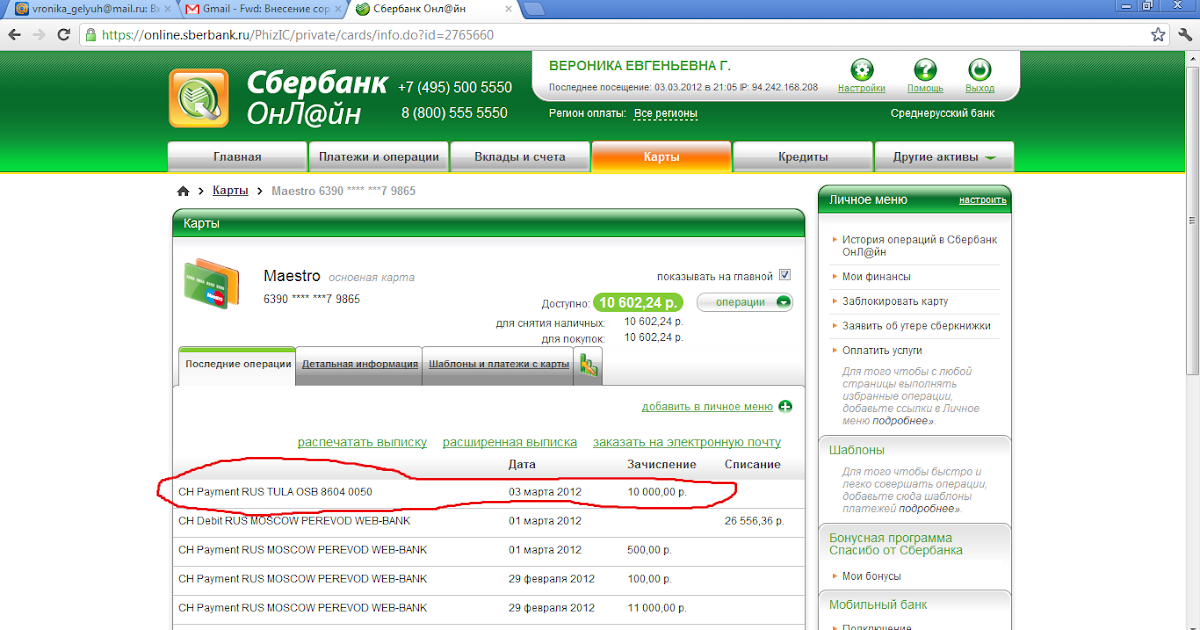Click Зачисление column header
This screenshot has width=1200, height=630.
pos(661,464)
